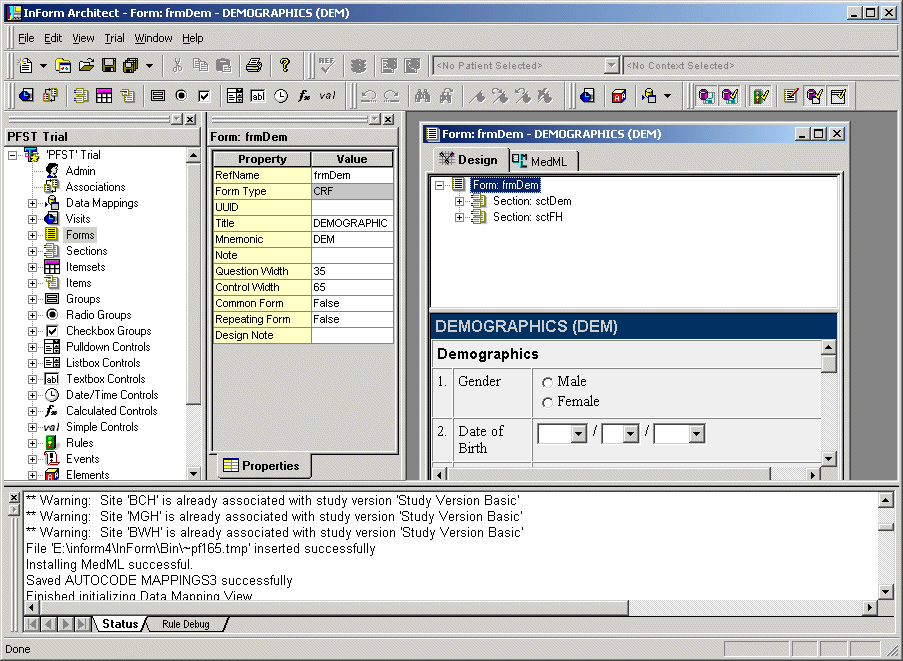Open the Help menu
The image size is (903, 661).
click(x=192, y=38)
